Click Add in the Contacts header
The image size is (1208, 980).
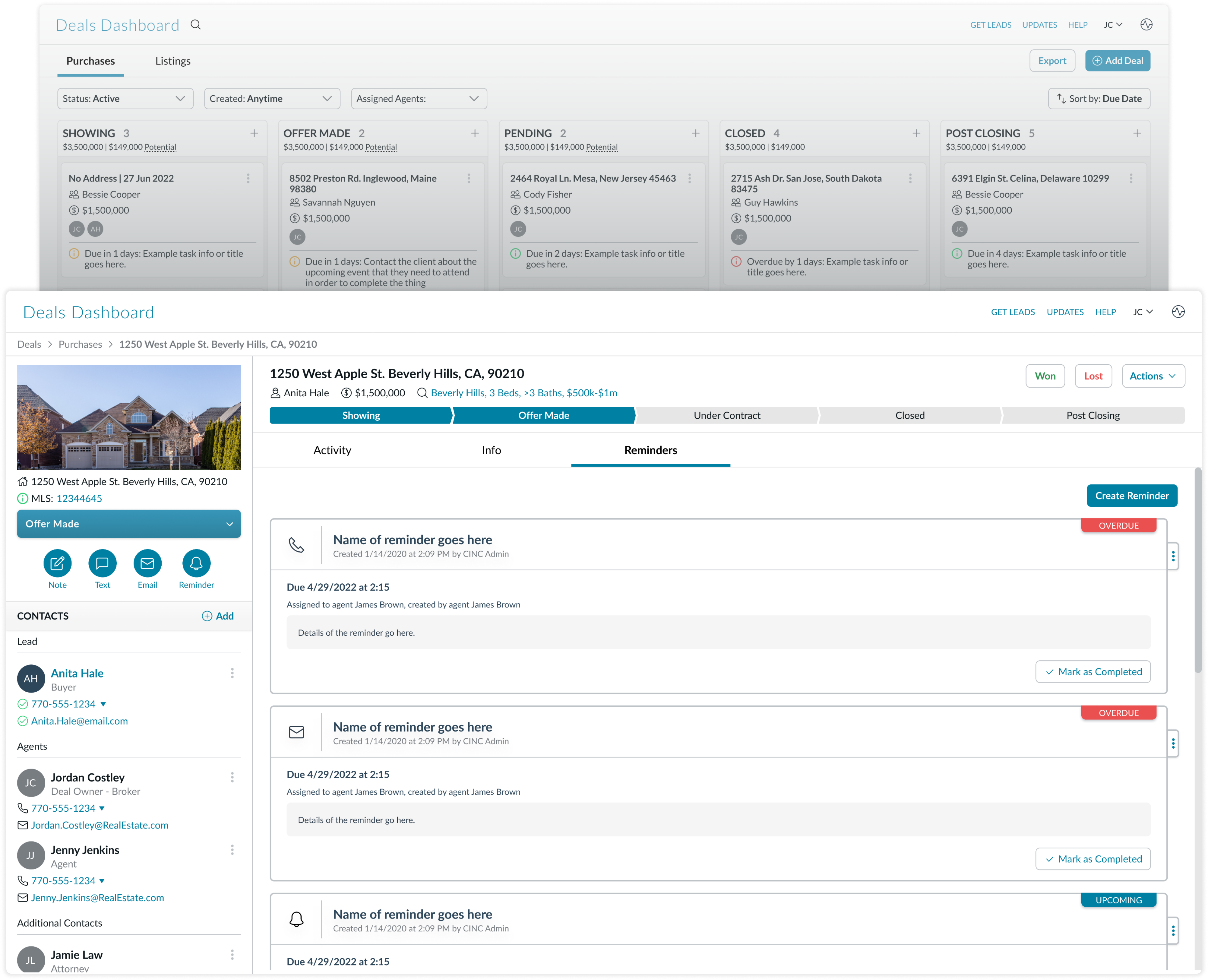pos(218,616)
